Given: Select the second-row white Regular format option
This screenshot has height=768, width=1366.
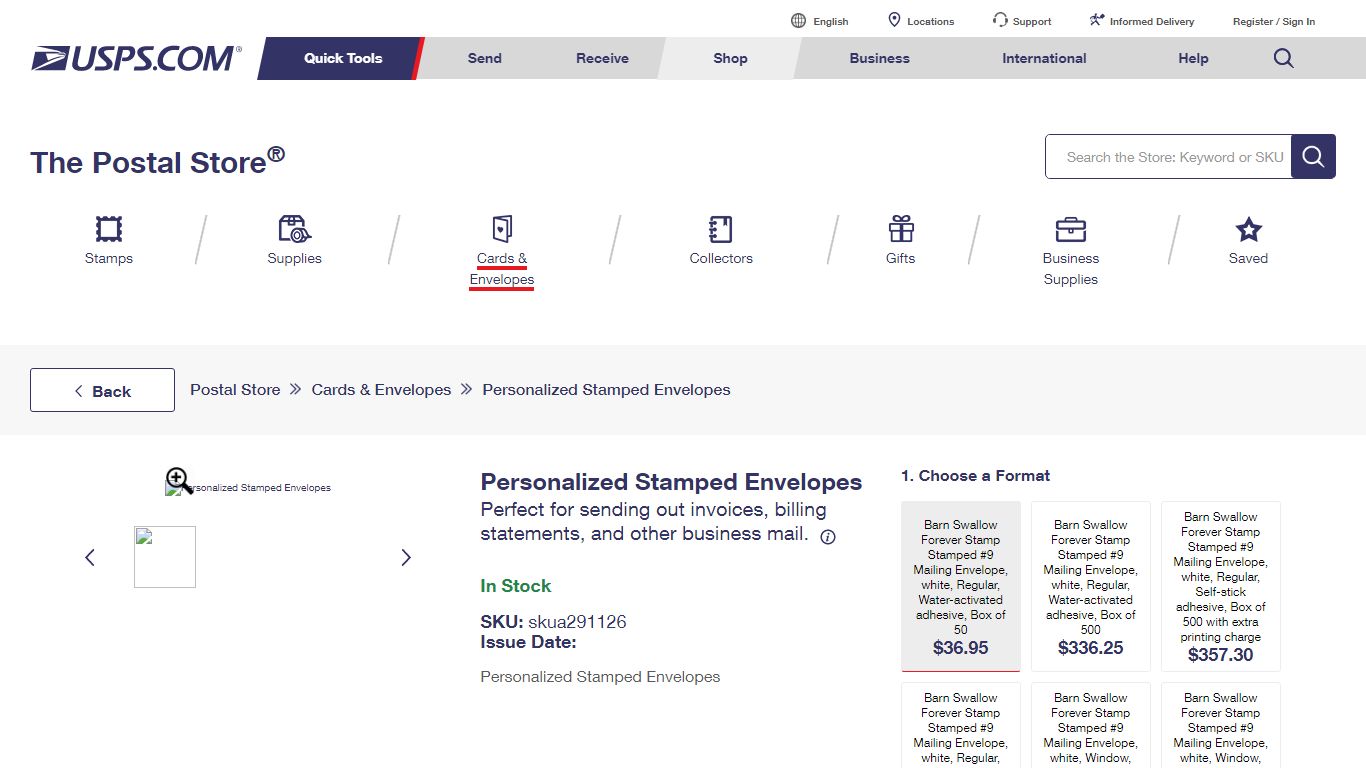Looking at the screenshot, I should click(x=961, y=725).
